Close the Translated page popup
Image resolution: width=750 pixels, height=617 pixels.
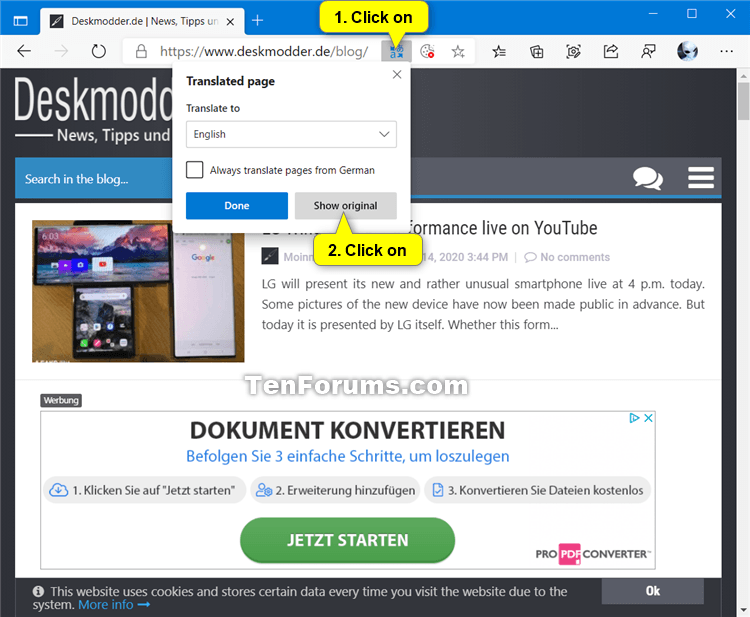pos(397,75)
